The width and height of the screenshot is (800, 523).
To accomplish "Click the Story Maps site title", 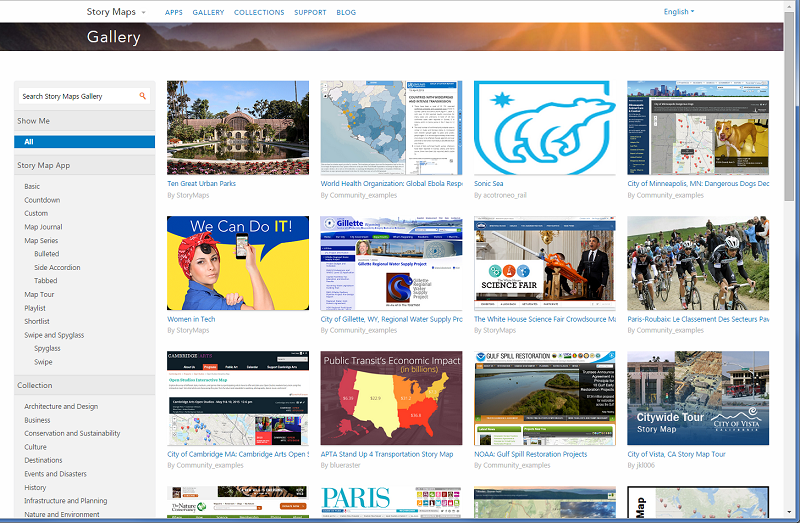I will (x=111, y=12).
